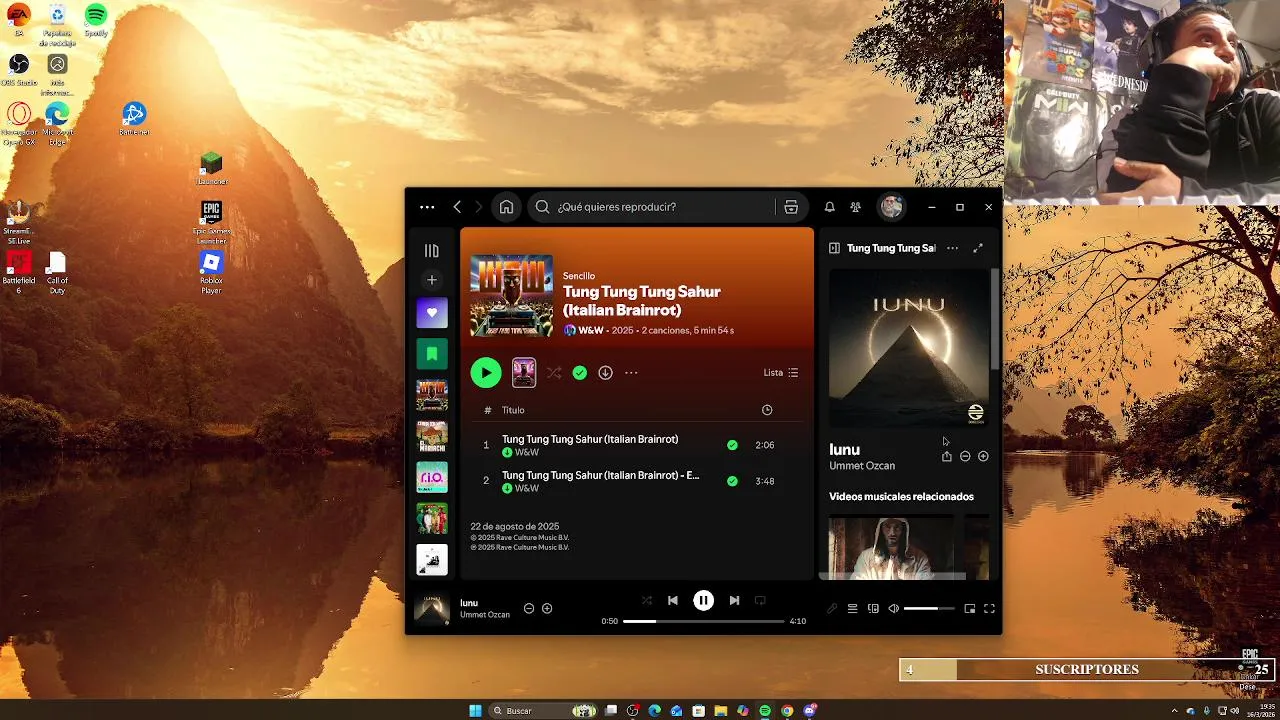The image size is (1280, 720).
Task: Click the Iunu pyramid album artwork
Action: [x=909, y=348]
